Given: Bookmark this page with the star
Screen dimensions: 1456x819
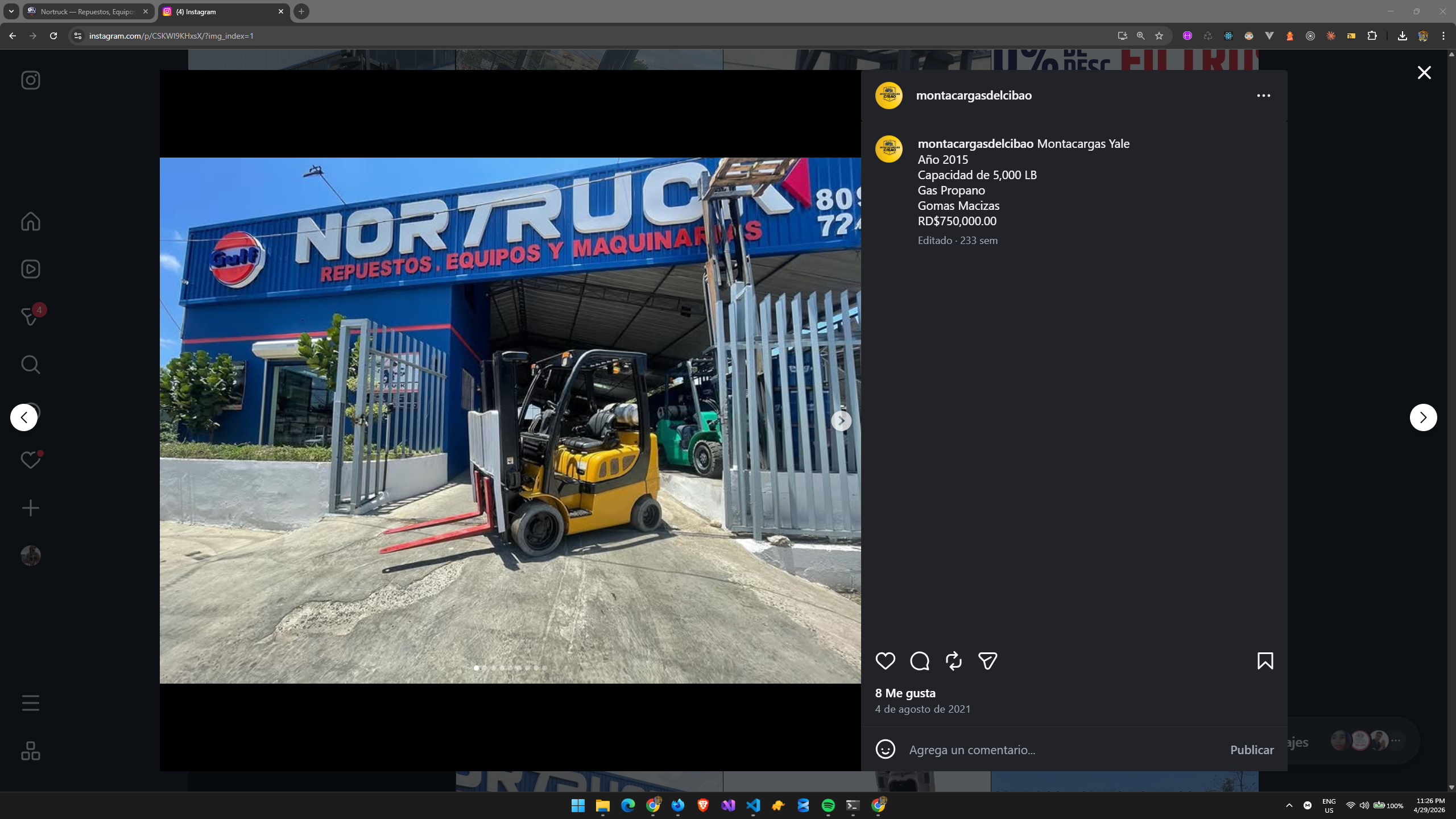Looking at the screenshot, I should coord(1159,36).
